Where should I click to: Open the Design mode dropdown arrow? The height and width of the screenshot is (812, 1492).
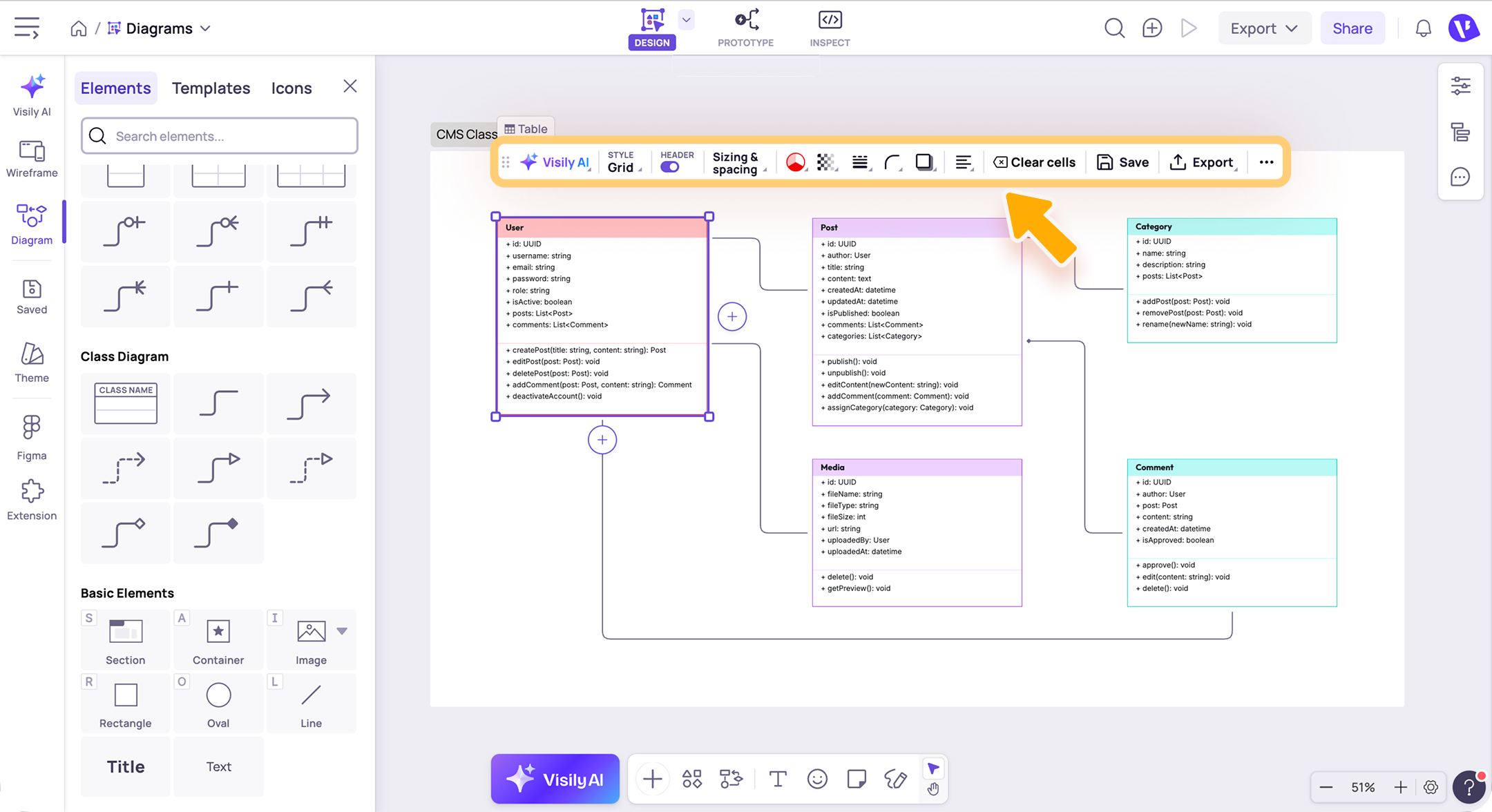point(686,19)
